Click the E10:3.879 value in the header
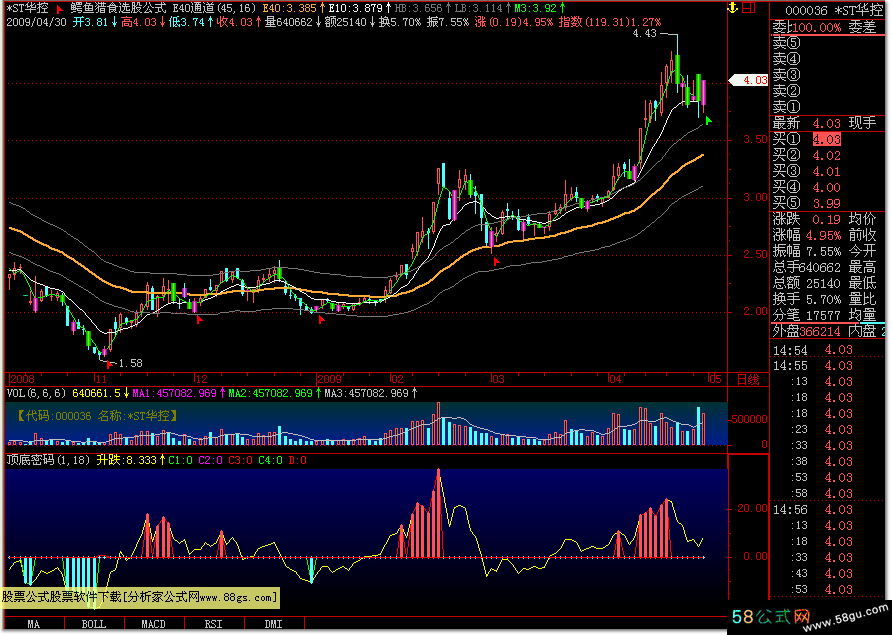 [356, 9]
